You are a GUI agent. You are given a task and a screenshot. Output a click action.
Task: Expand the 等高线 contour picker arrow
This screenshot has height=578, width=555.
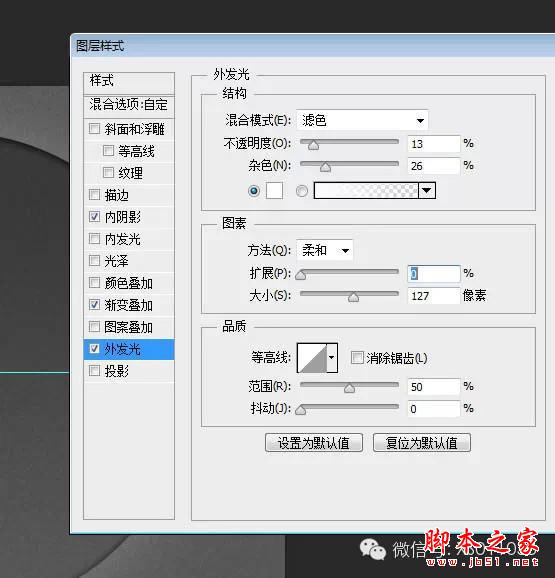pos(332,358)
